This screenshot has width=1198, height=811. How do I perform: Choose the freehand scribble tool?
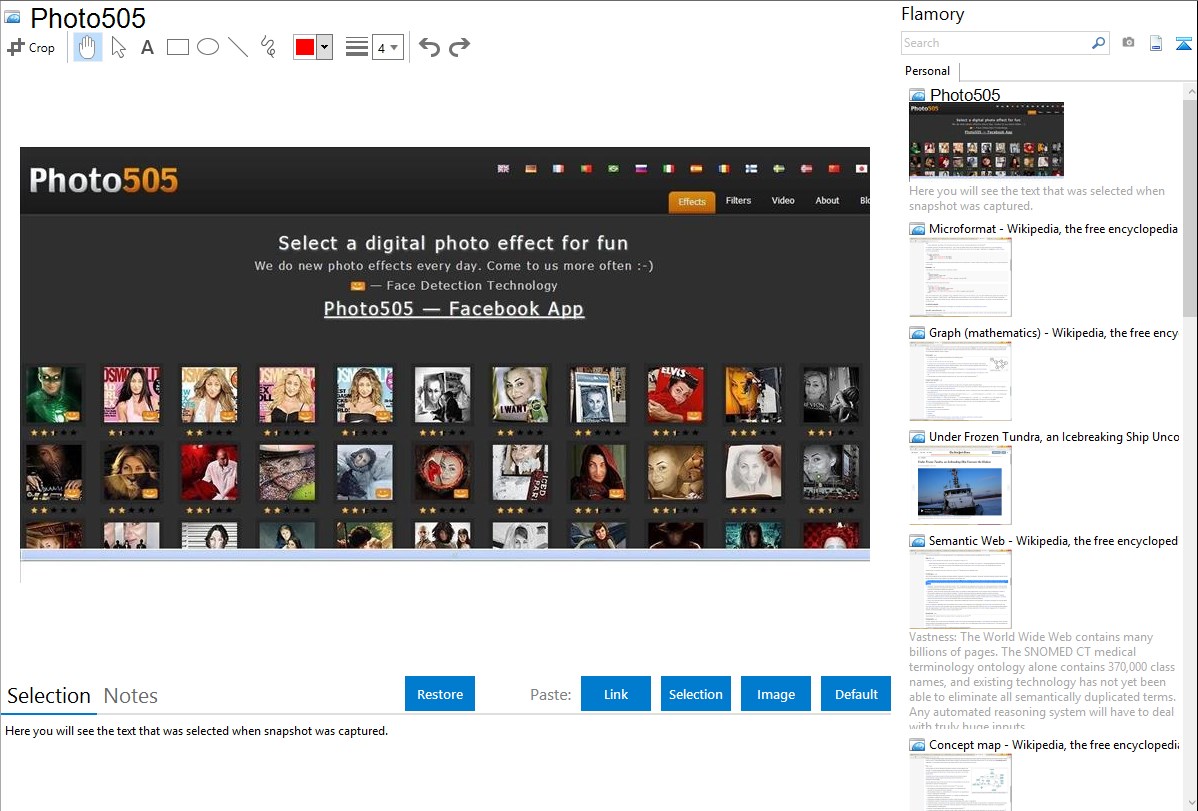point(268,47)
